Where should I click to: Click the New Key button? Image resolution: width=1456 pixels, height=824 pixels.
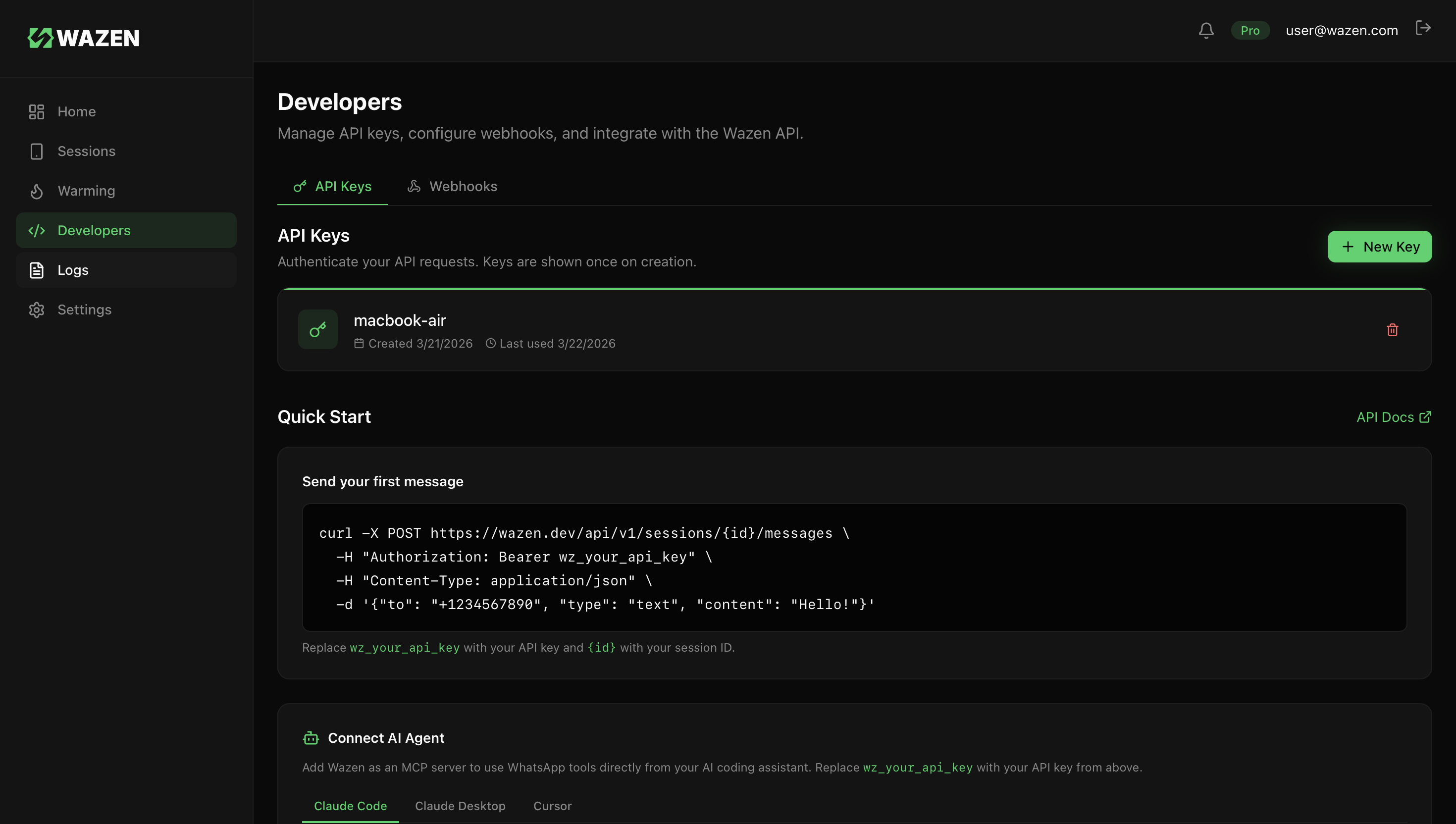(x=1379, y=246)
